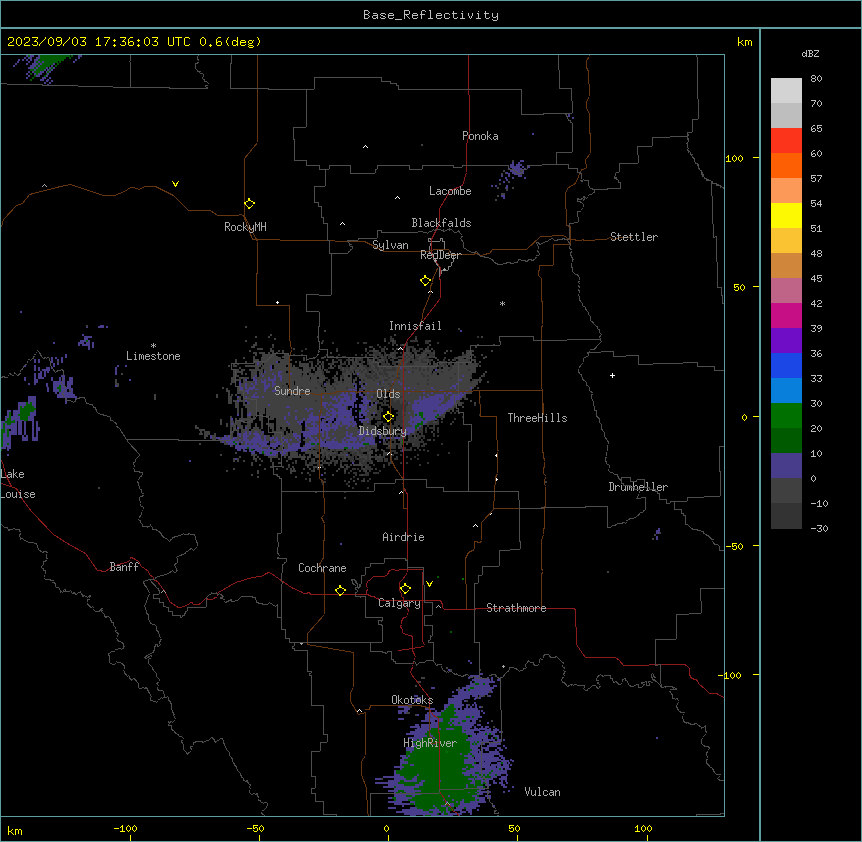
Task: Click the Banff label
Action: (124, 567)
